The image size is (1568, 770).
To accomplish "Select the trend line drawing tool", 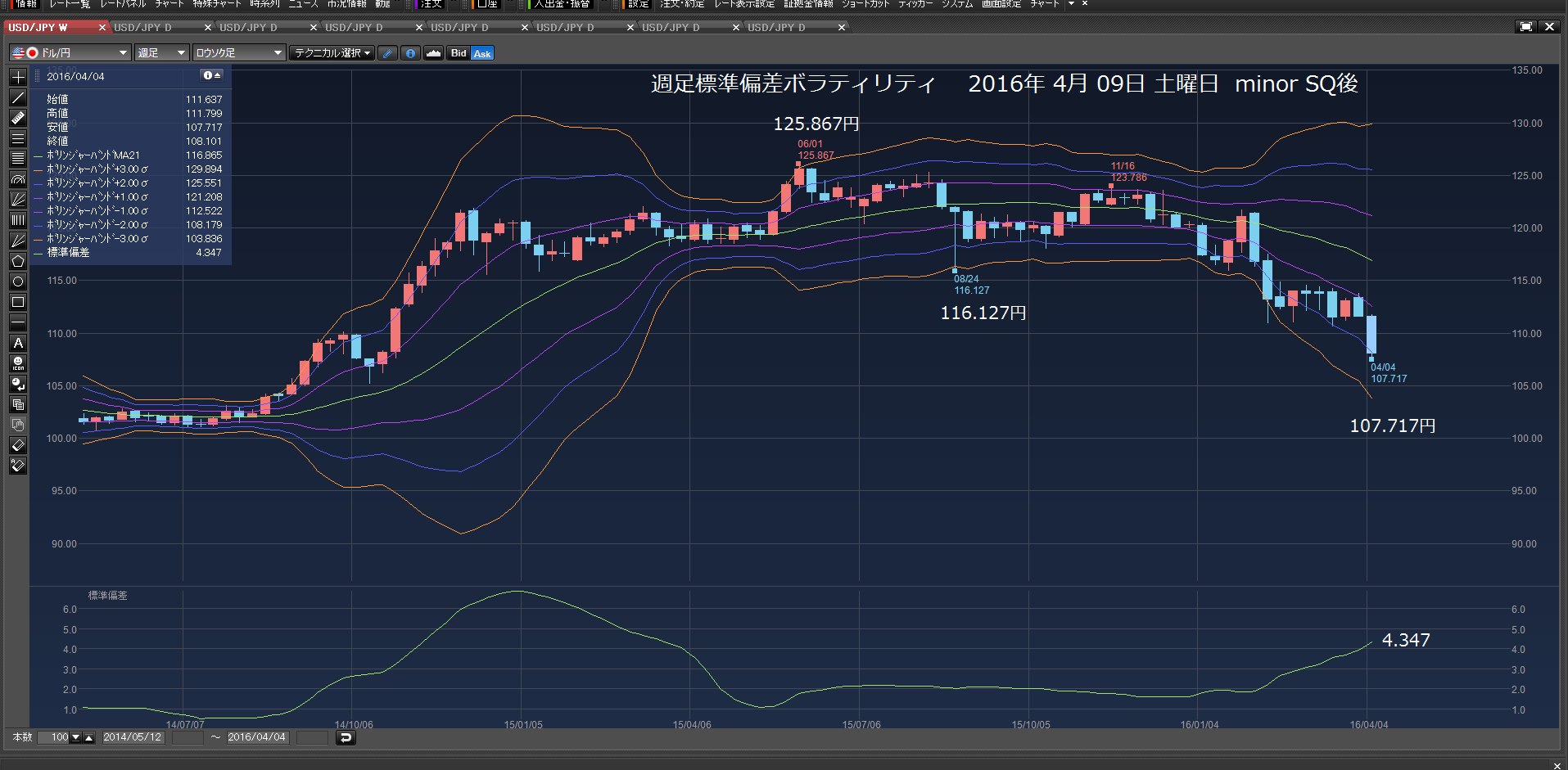I will [18, 97].
